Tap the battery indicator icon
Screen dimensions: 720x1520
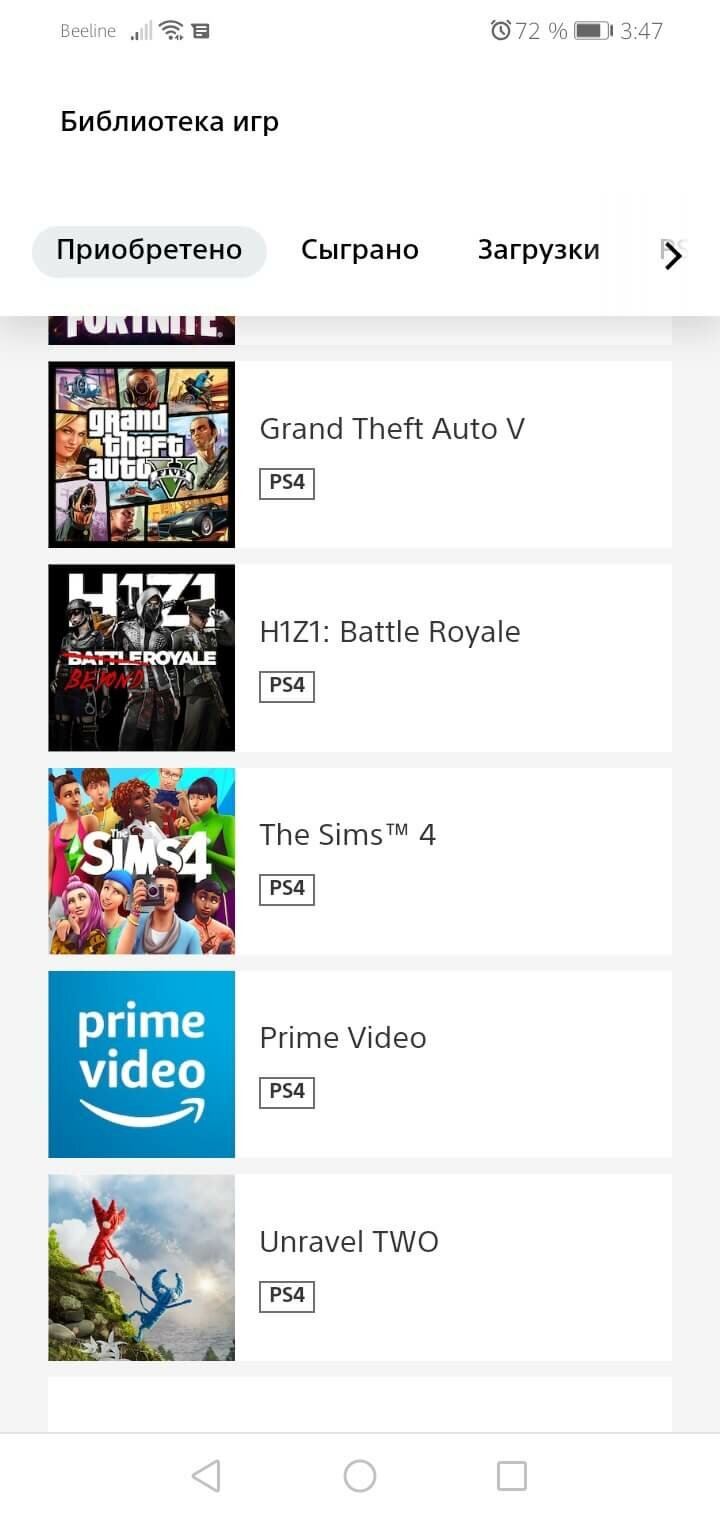(593, 31)
